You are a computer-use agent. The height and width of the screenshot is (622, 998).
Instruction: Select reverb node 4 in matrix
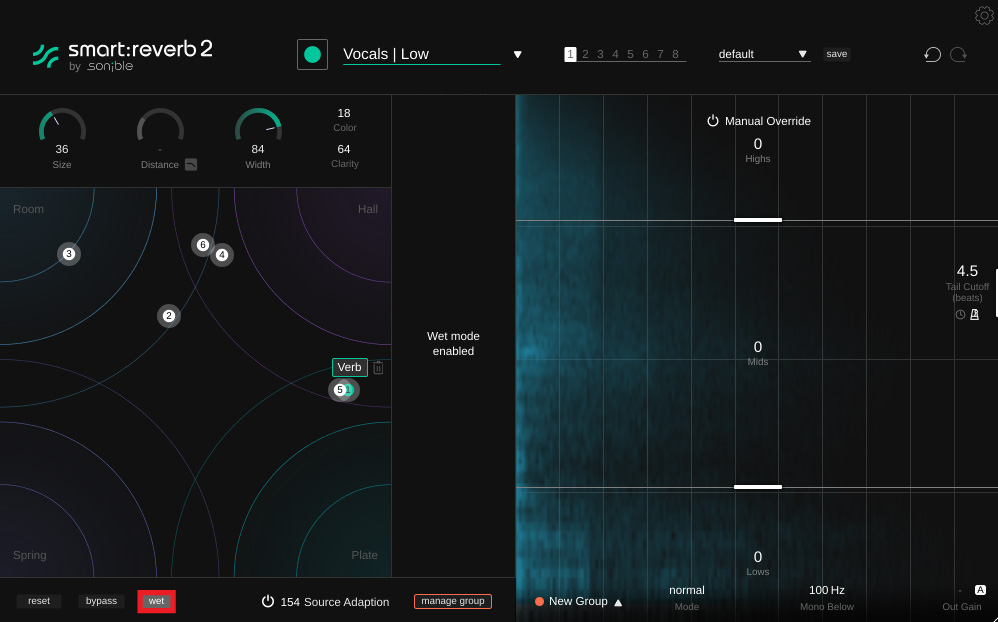coord(222,255)
